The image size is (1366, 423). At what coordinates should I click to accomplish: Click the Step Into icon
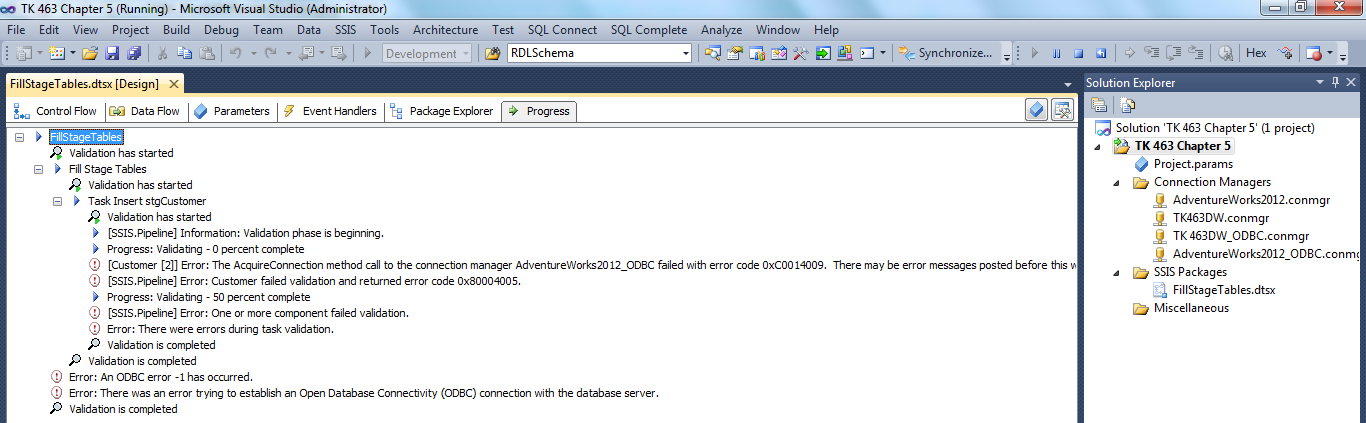click(1152, 53)
